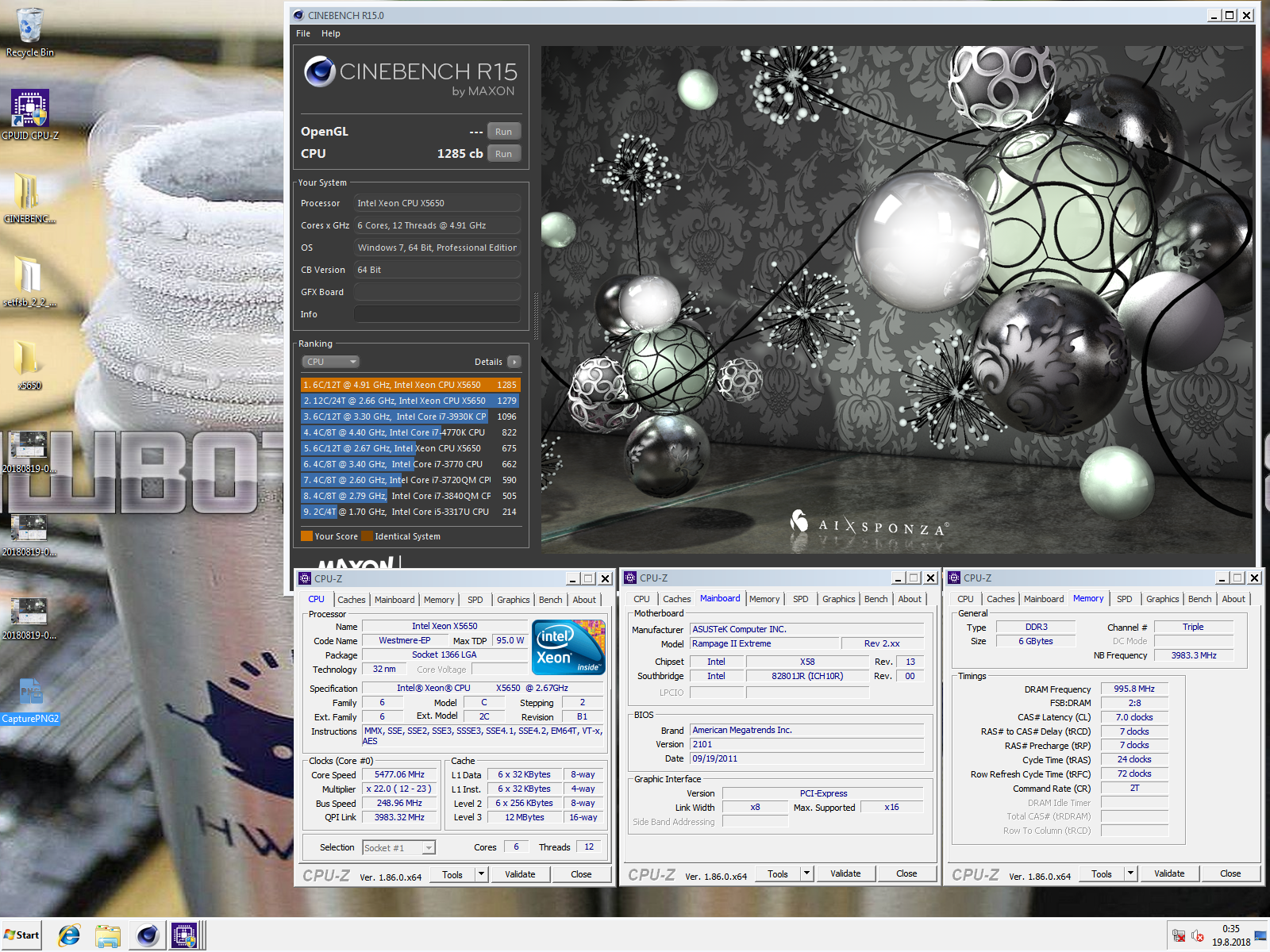Click the Cinebench logo icon

[x=319, y=71]
